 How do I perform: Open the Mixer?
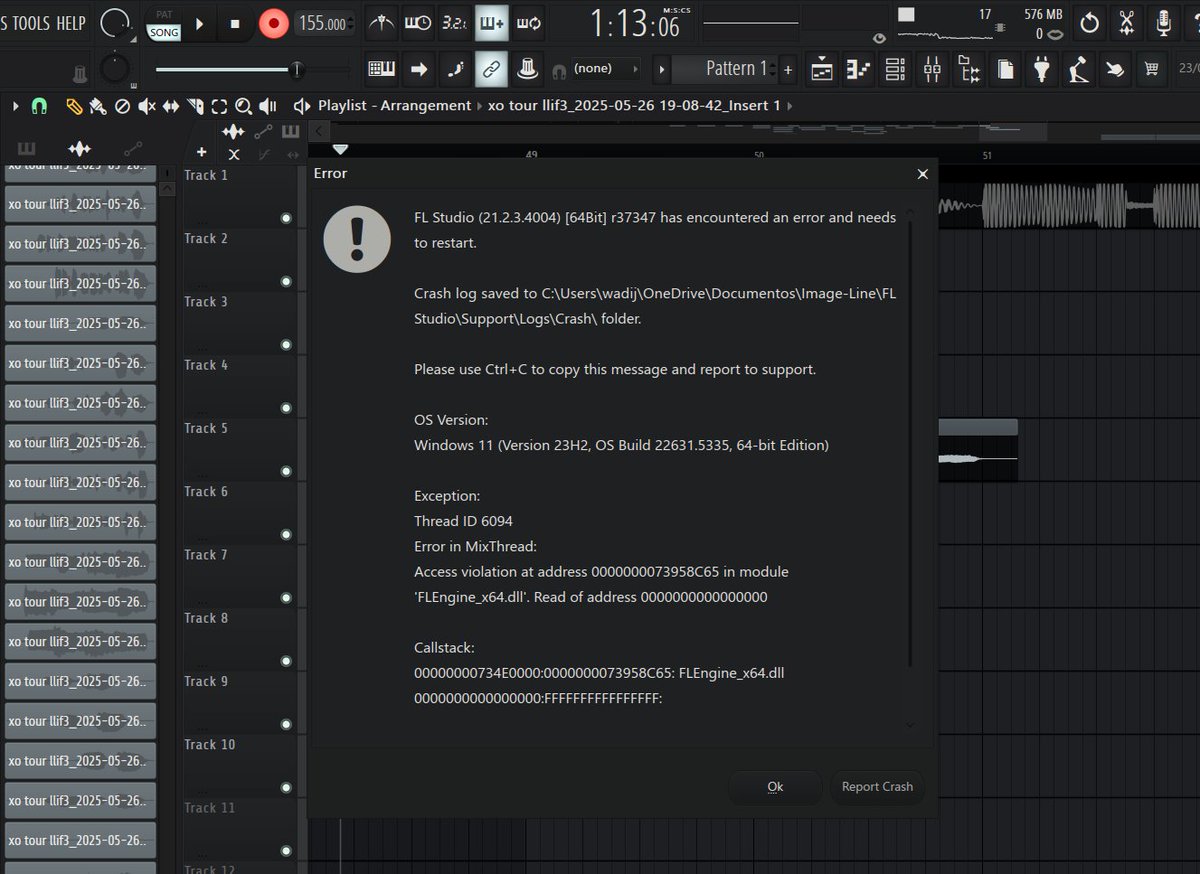point(932,69)
